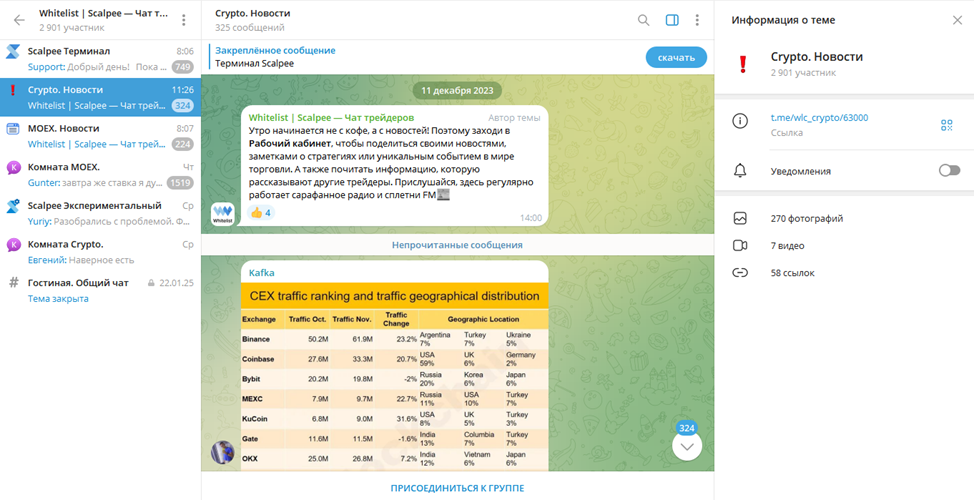974x500 pixels.
Task: Click the Crypto. Новости chat header title
Action: (252, 13)
